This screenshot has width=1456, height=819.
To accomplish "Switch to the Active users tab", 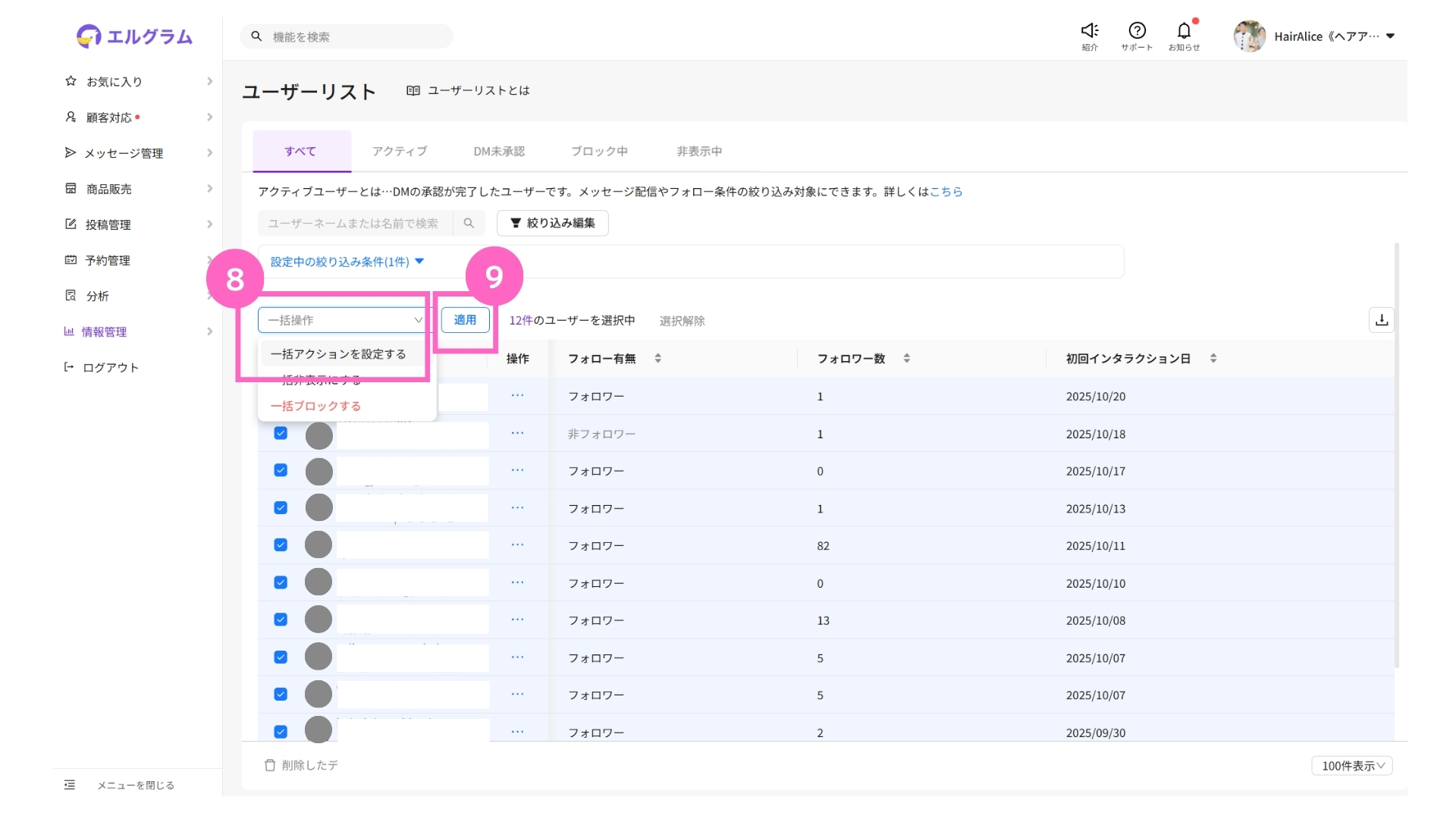I will click(x=399, y=151).
